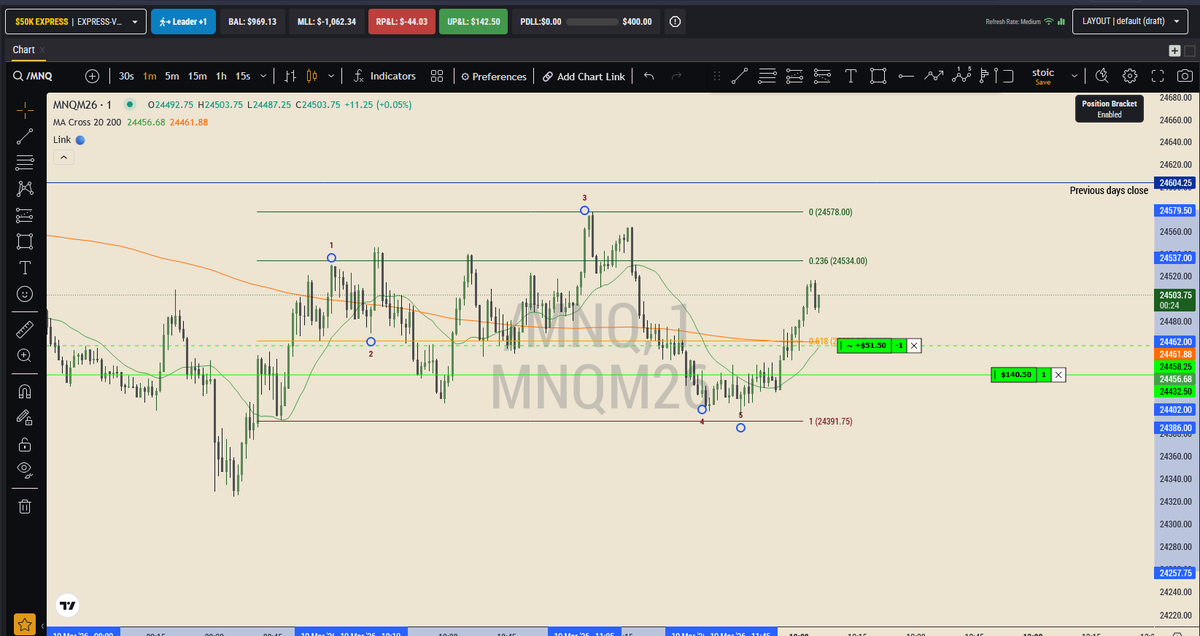Select the Chart tab
This screenshot has width=1200, height=636.
pos(23,49)
